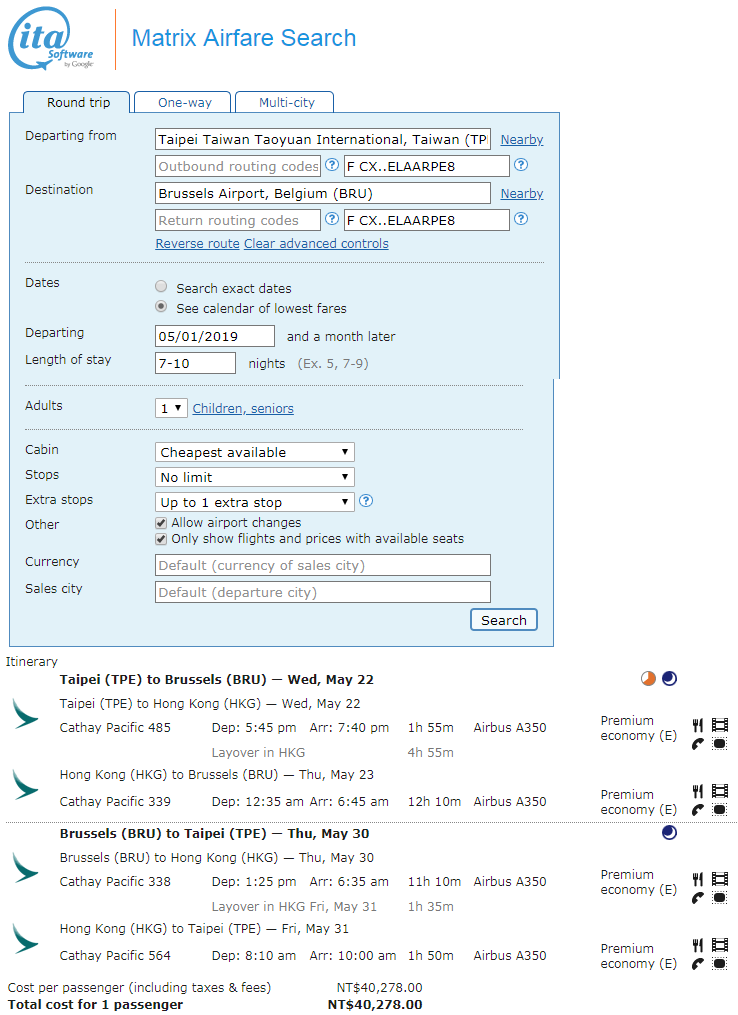
Task: Click the phone icon for flight 338
Action: [697, 898]
